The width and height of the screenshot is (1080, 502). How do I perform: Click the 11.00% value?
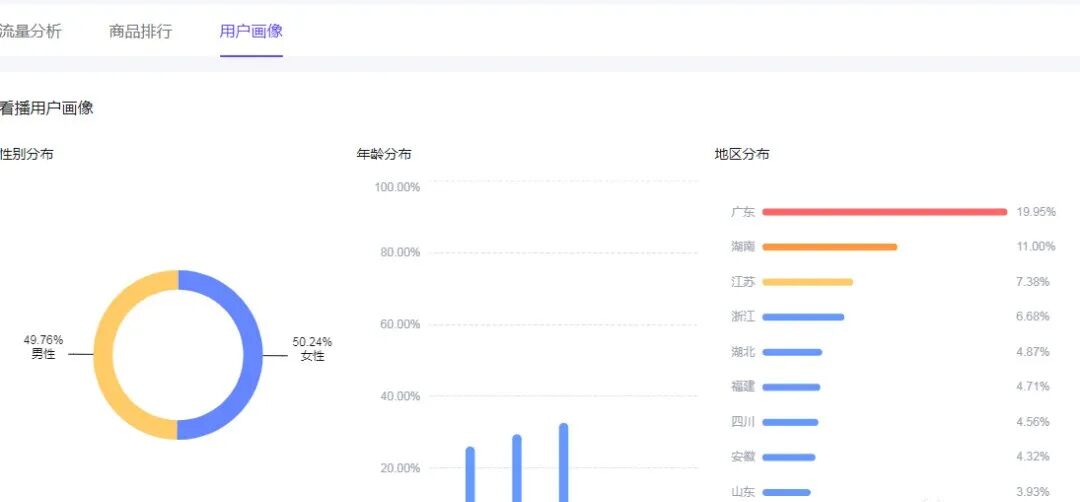tap(1036, 247)
